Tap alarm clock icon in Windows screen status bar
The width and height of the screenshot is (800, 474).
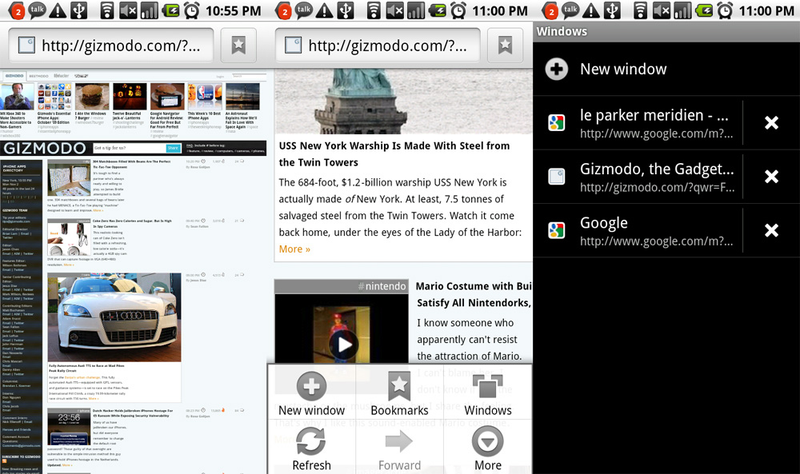[725, 11]
